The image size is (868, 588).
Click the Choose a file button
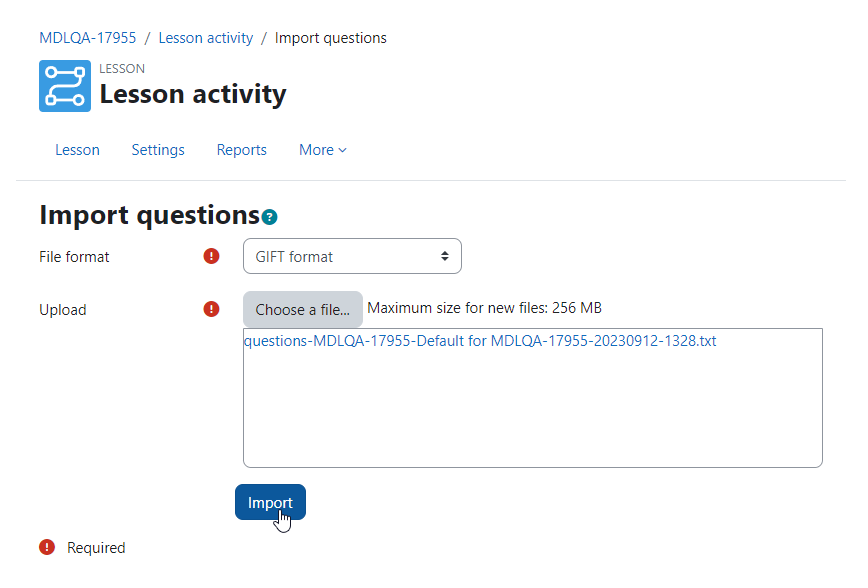click(x=303, y=310)
